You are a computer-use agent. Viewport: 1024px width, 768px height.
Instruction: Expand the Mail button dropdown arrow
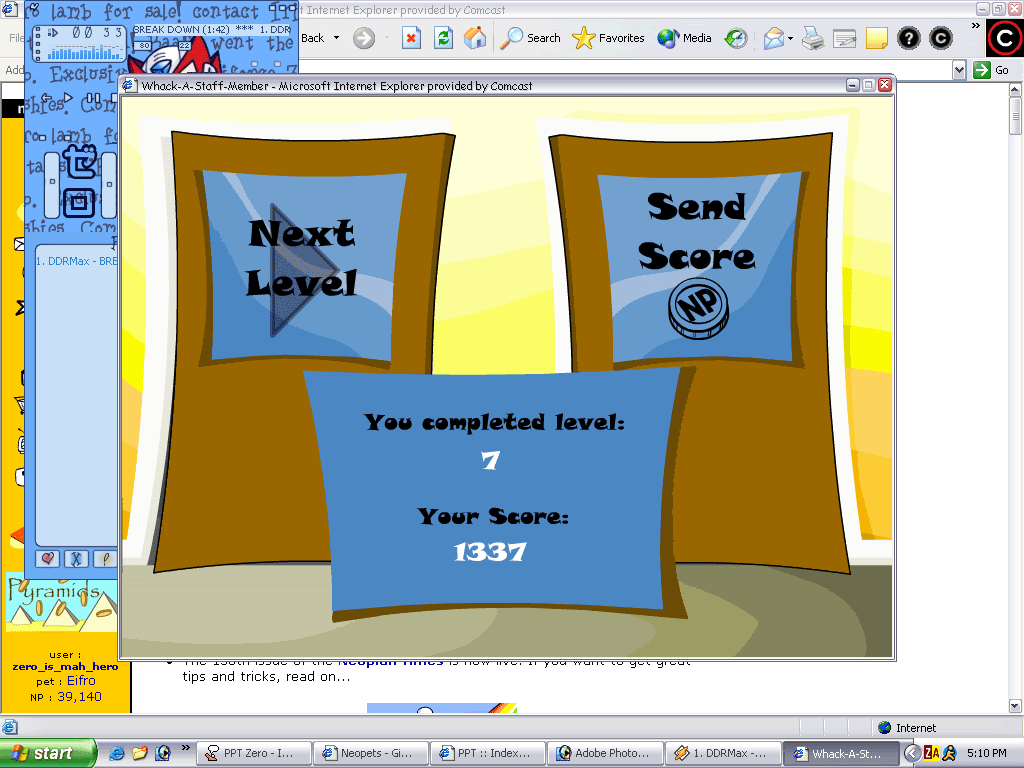coord(790,39)
